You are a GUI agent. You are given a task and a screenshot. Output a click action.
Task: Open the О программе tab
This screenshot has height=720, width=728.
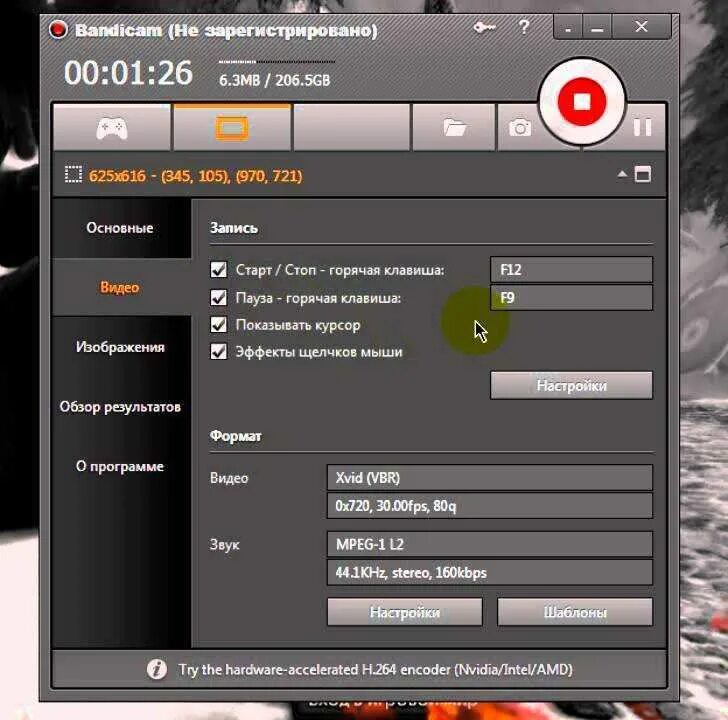121,466
